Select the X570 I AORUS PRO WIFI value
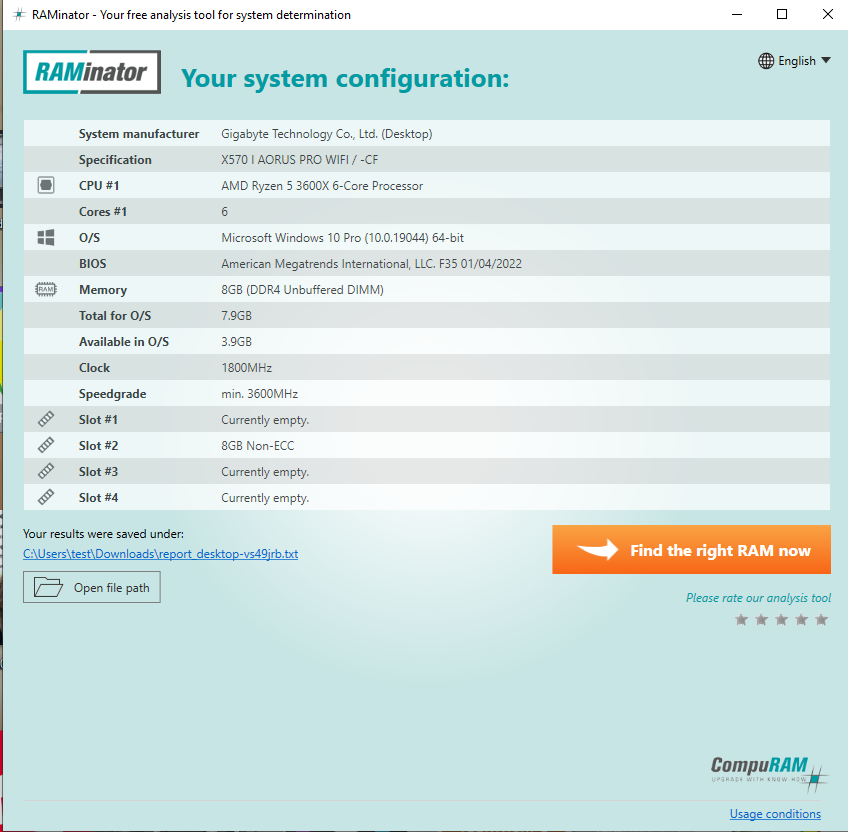This screenshot has height=832, width=848. pos(300,160)
